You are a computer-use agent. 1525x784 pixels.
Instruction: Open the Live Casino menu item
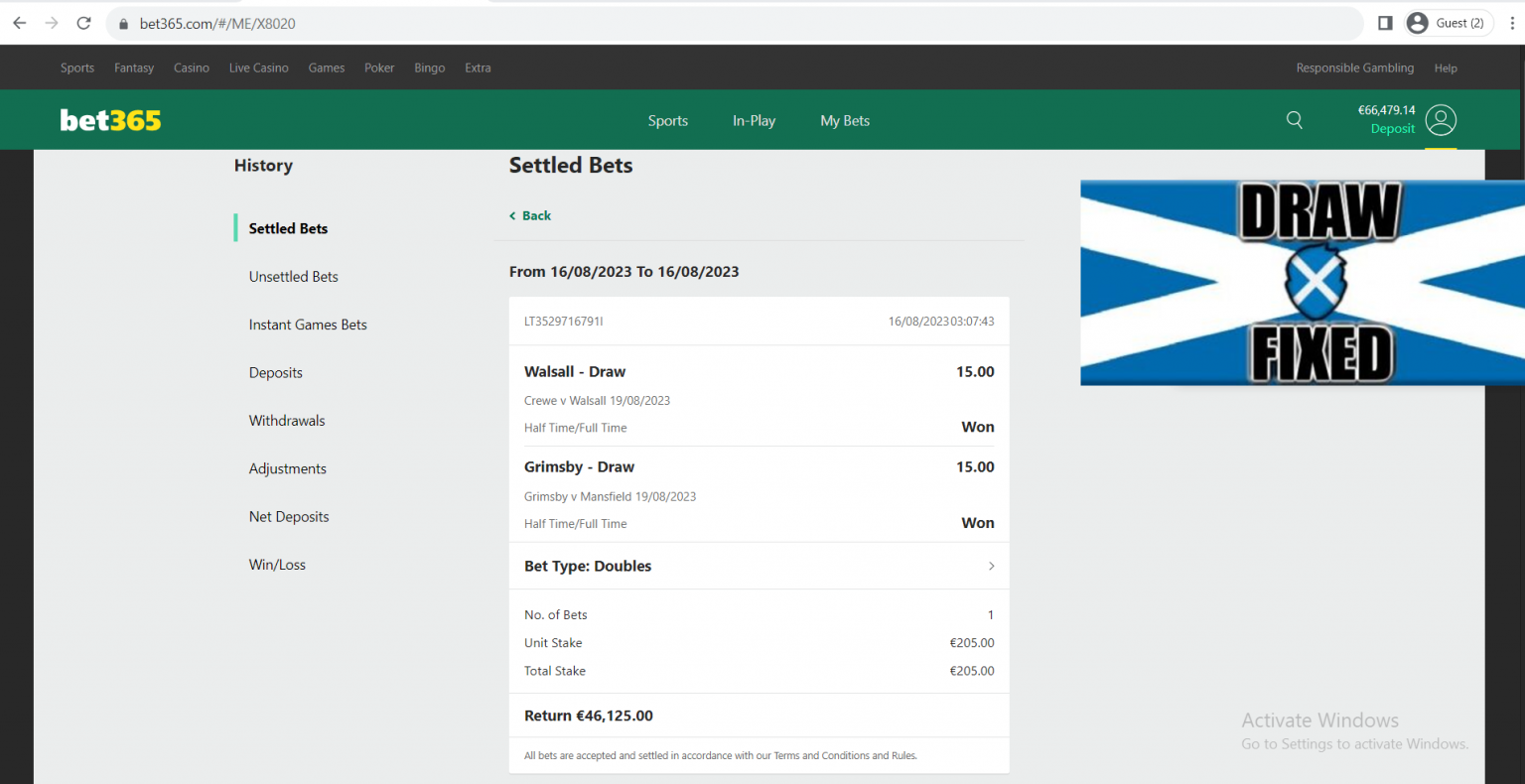[x=258, y=68]
